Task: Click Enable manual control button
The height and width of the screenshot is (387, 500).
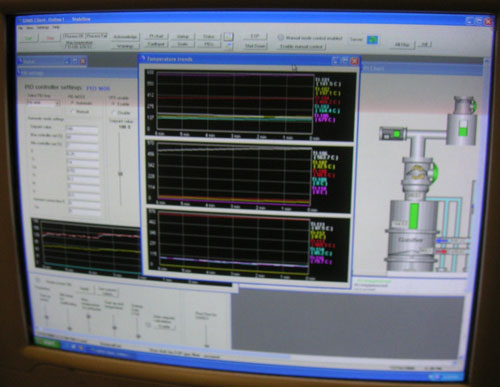Action: pos(301,47)
